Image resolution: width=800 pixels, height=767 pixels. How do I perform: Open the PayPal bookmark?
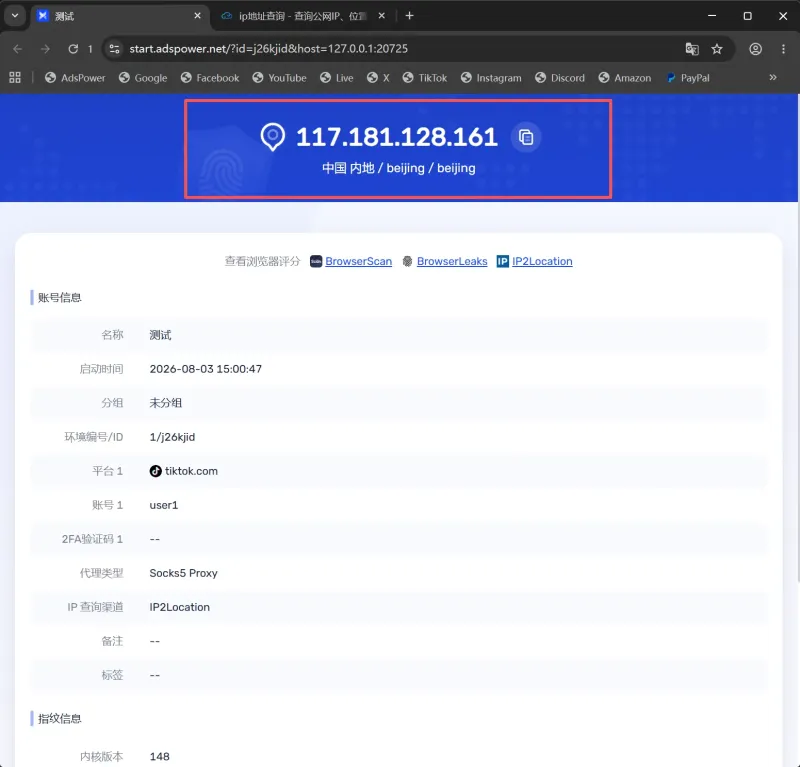688,78
